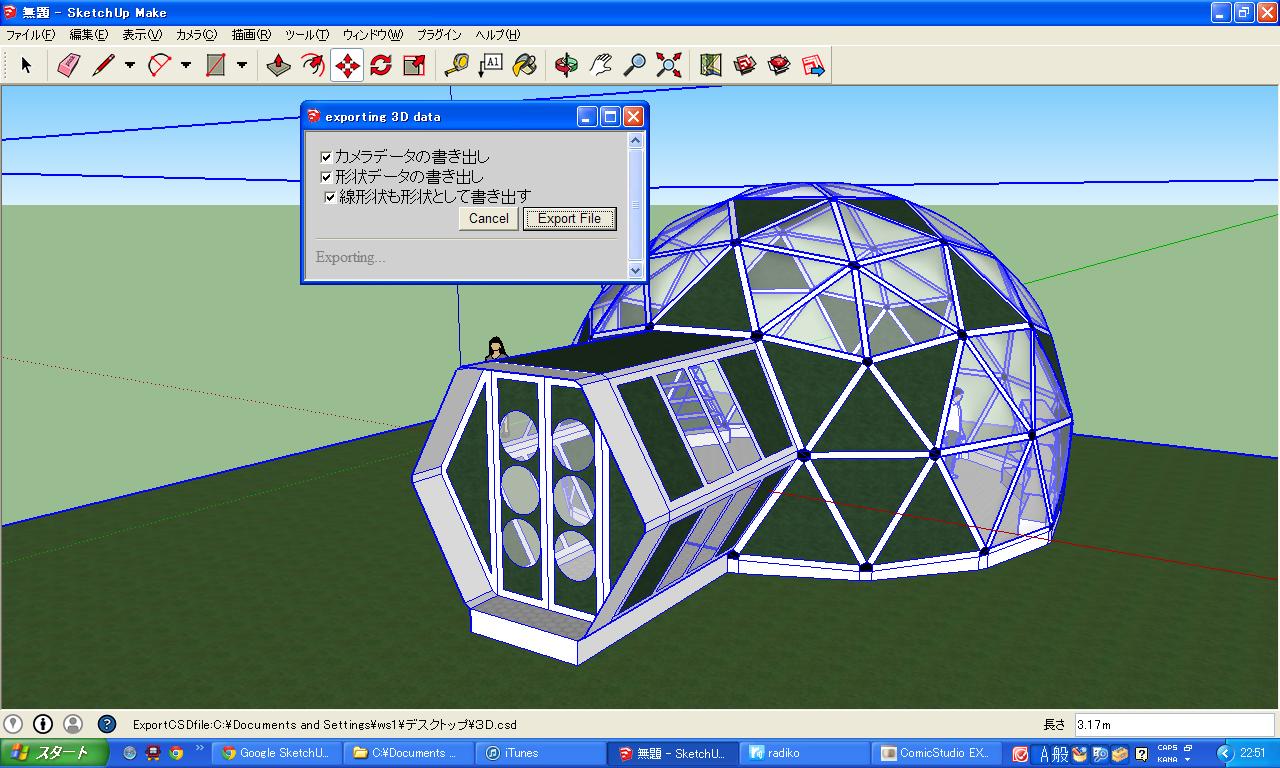This screenshot has width=1280, height=768.
Task: Open the プラグイン menu
Action: coord(439,34)
